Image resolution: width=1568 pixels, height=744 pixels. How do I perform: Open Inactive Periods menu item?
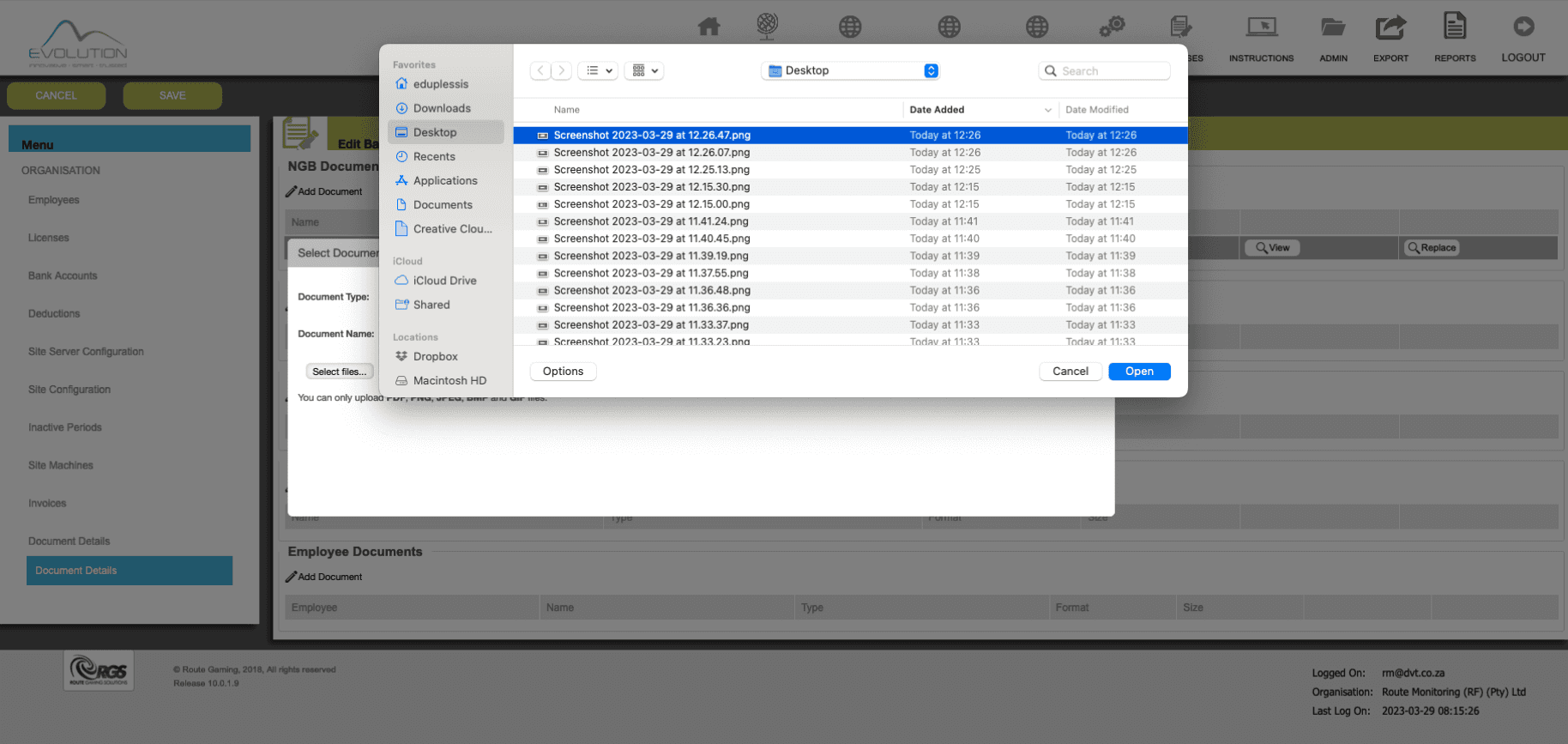64,427
